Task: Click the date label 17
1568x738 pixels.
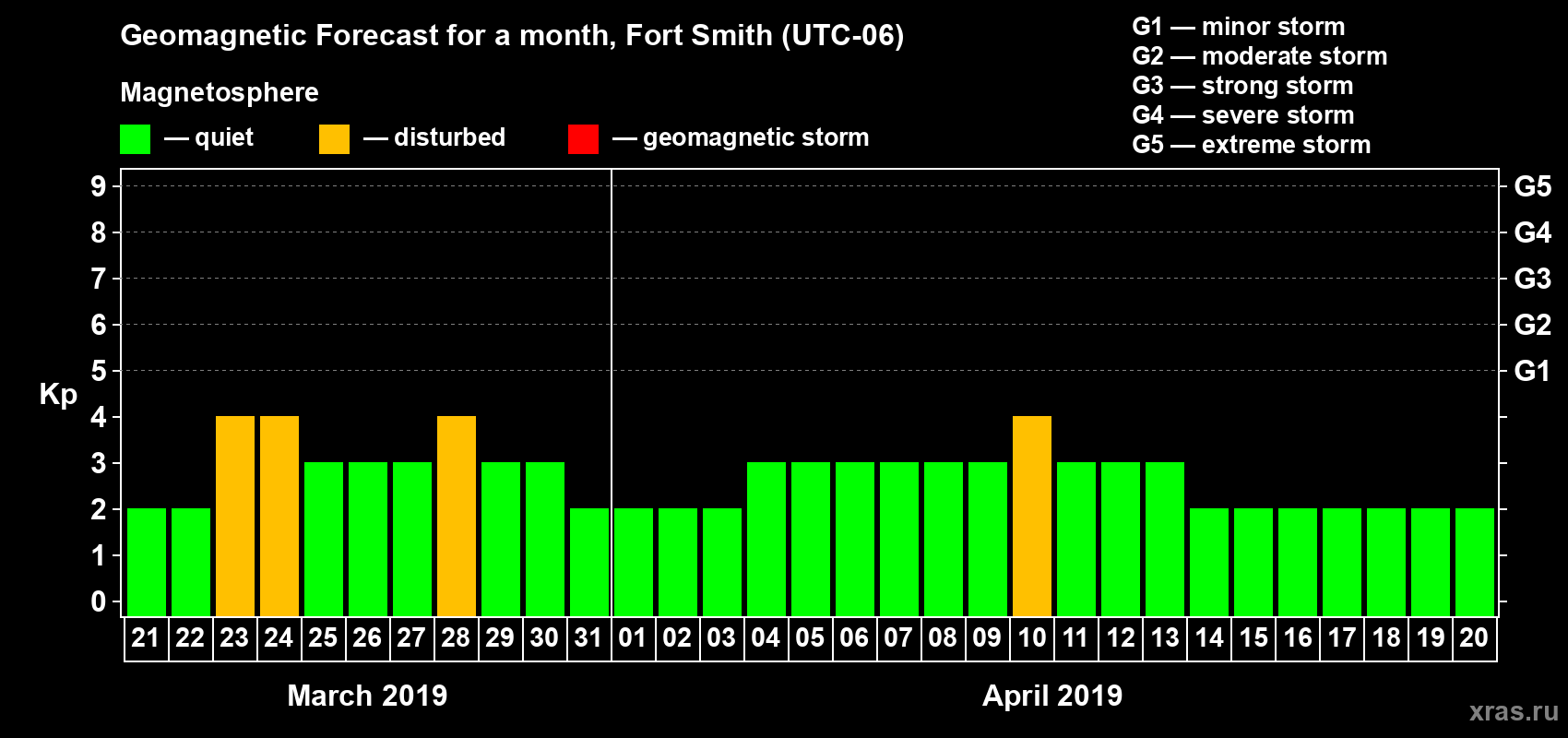Action: click(1341, 637)
